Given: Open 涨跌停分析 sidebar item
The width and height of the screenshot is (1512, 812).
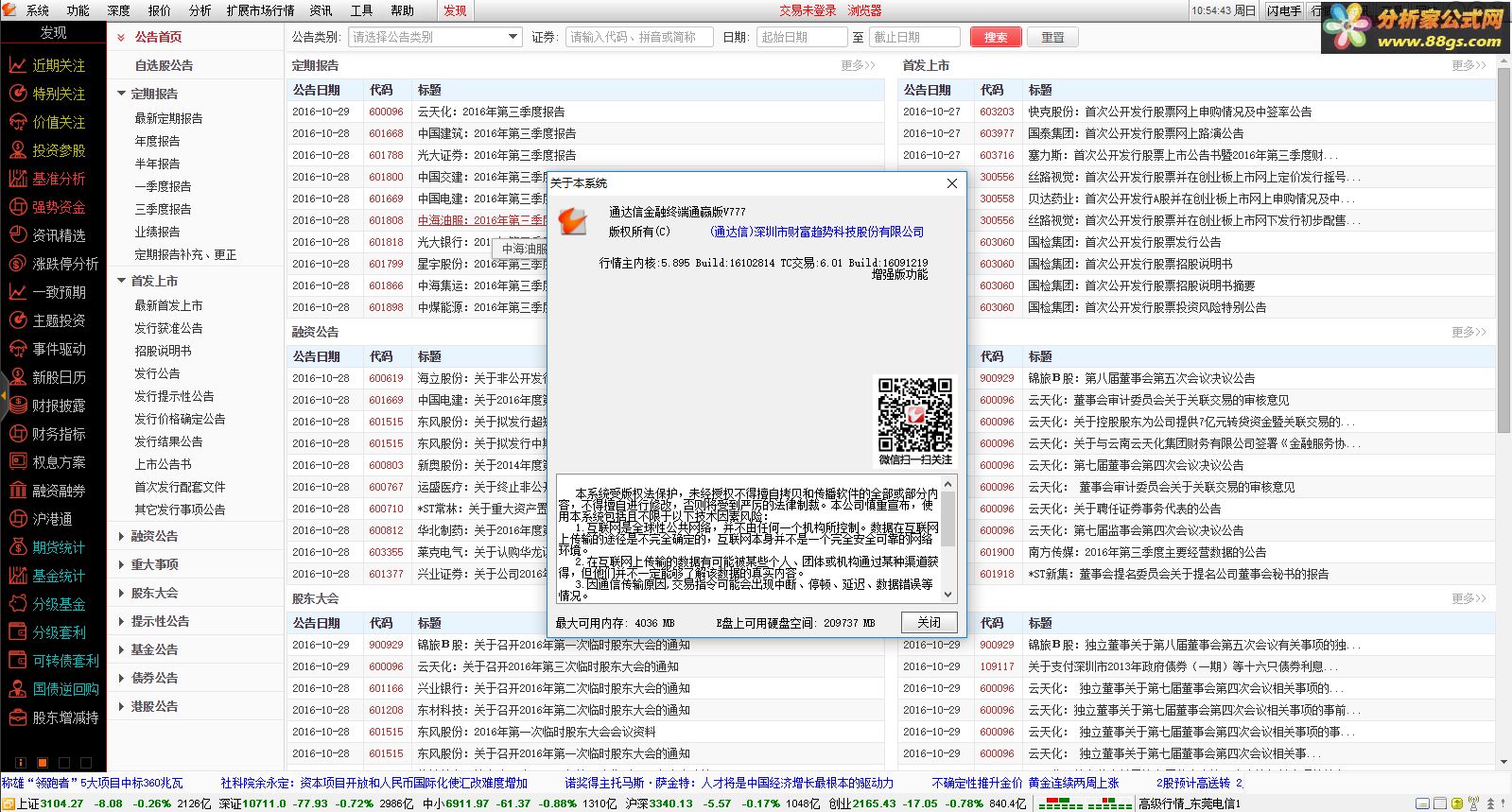Looking at the screenshot, I should 53,264.
